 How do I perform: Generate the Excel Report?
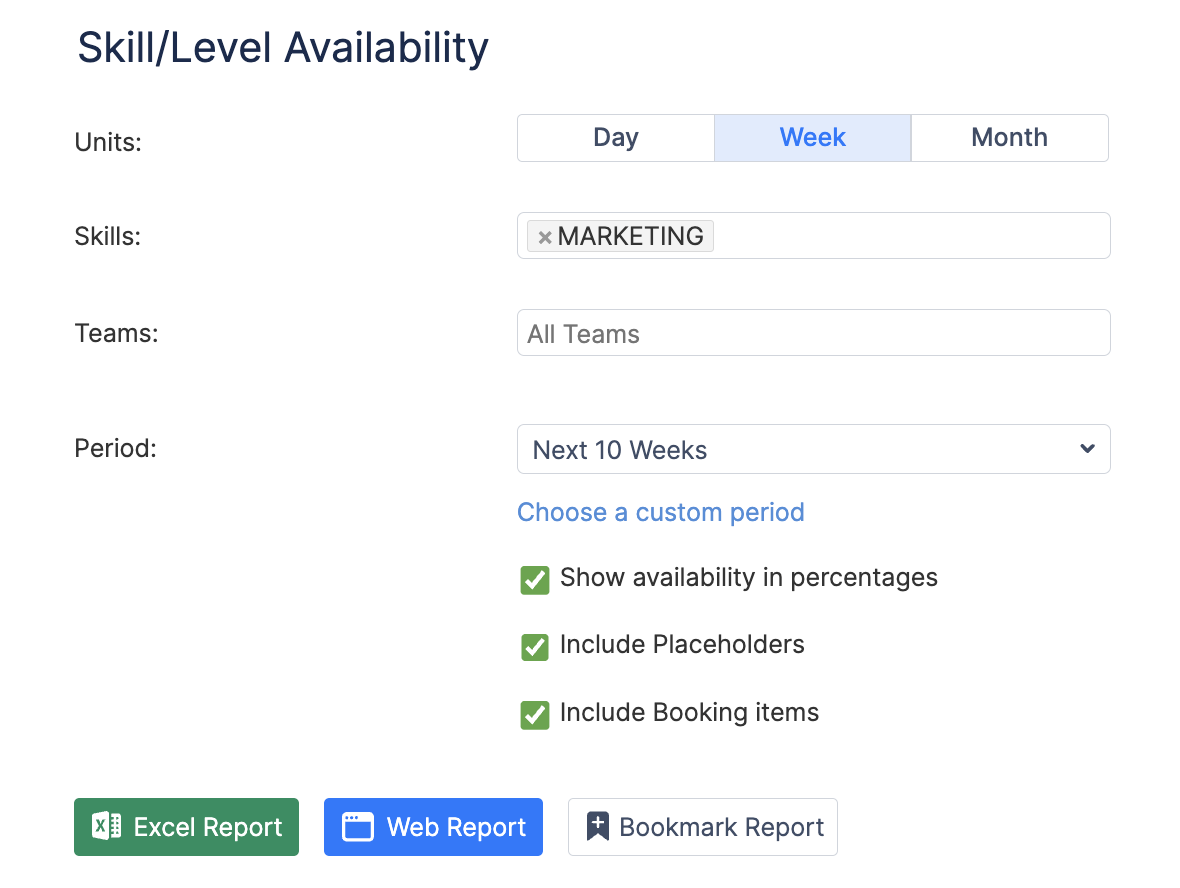tap(186, 827)
